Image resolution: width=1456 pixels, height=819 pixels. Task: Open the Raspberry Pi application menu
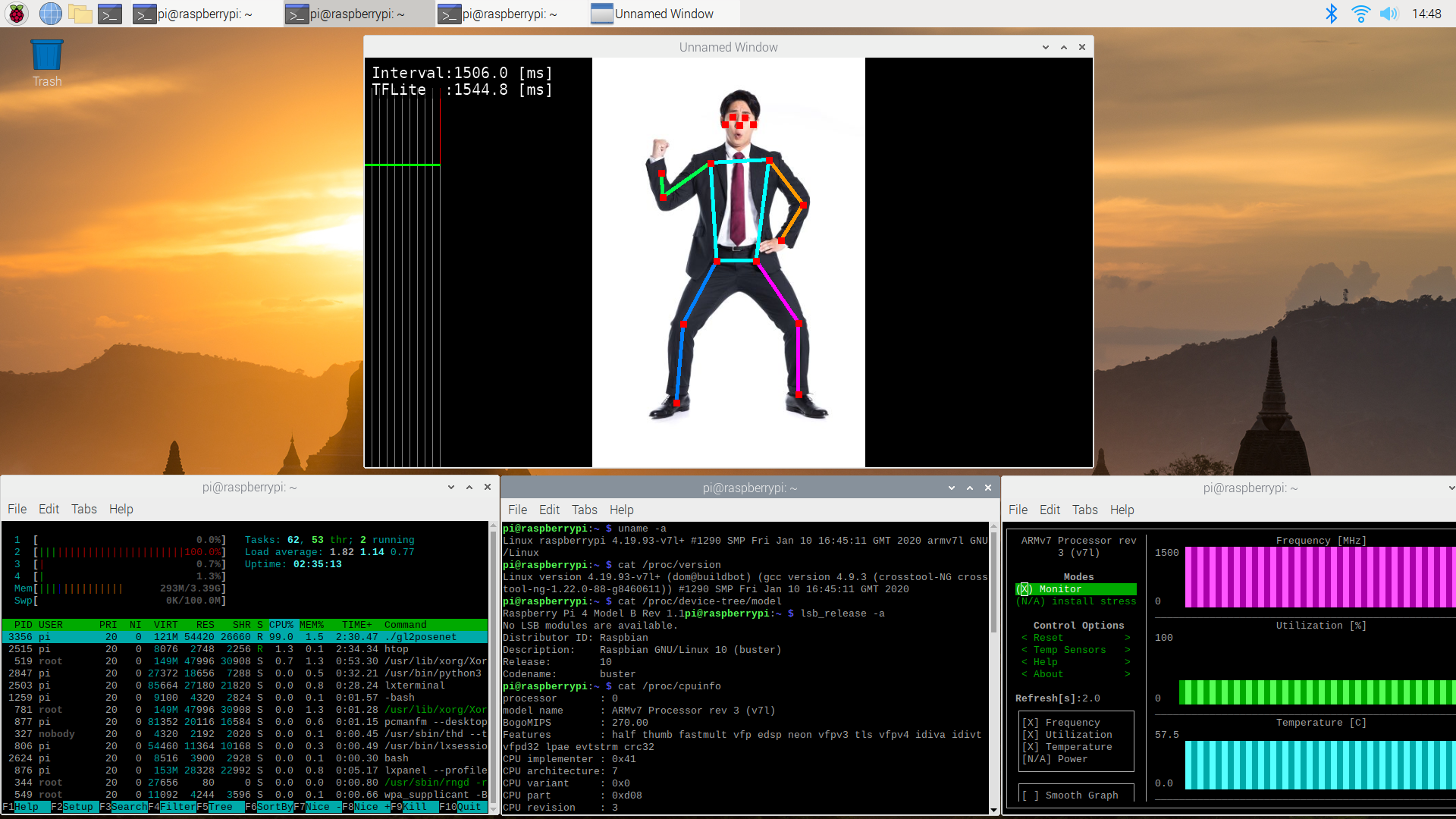16,13
